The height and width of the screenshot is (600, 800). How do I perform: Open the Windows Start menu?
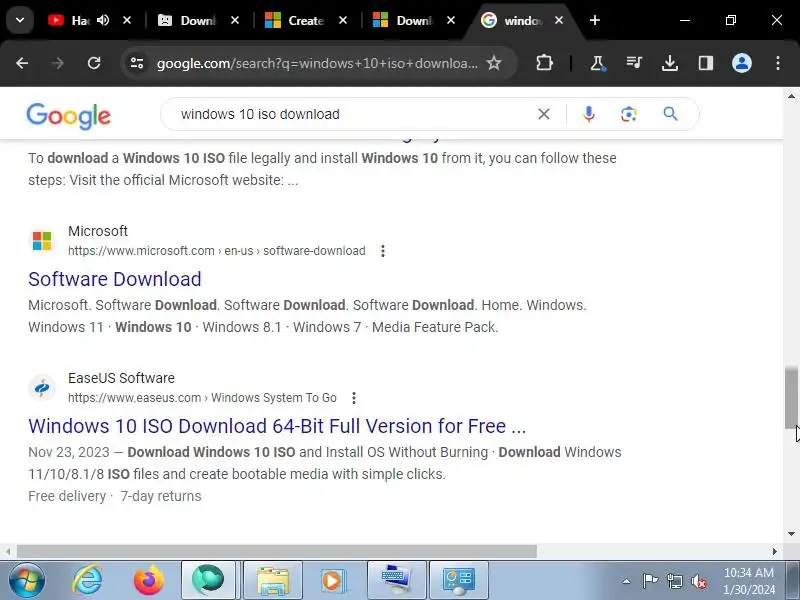(26, 581)
